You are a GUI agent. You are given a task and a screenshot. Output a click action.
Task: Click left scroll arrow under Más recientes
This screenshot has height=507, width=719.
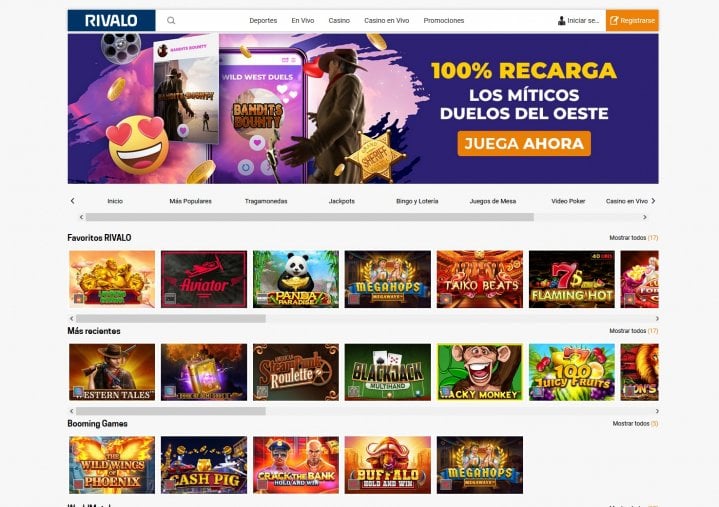point(72,411)
